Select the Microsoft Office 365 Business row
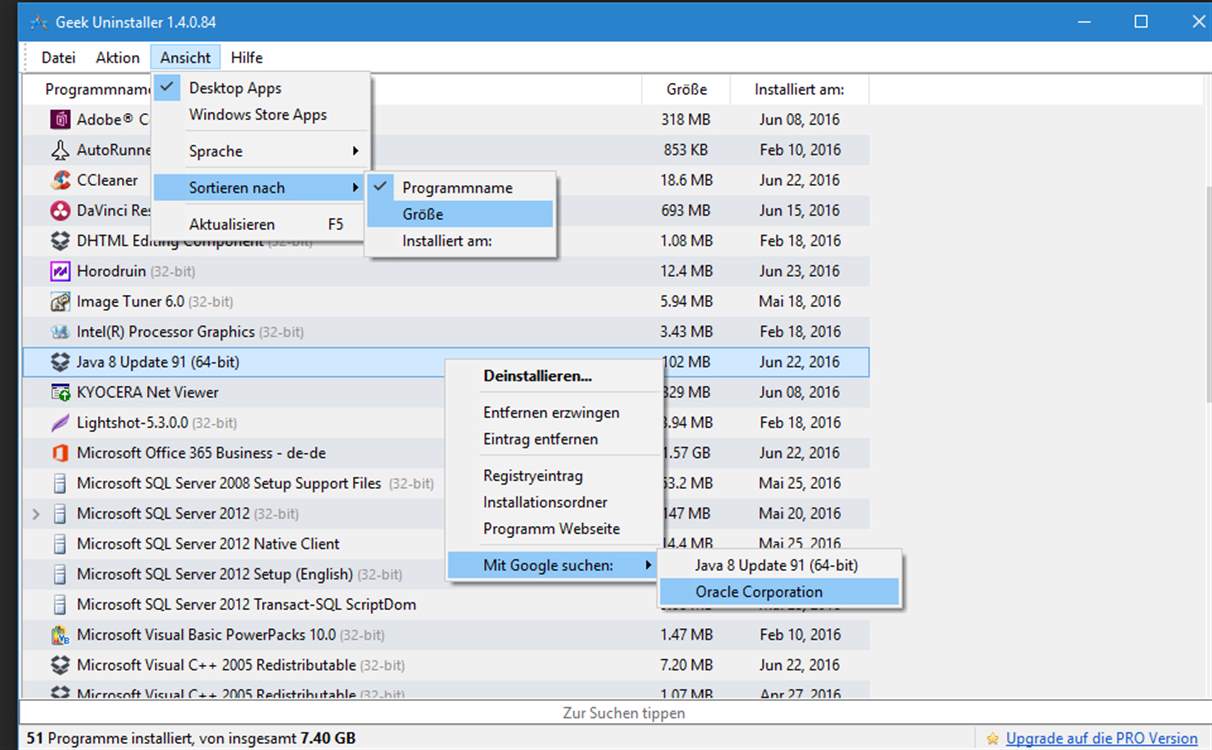Image resolution: width=1212 pixels, height=750 pixels. tap(445, 453)
